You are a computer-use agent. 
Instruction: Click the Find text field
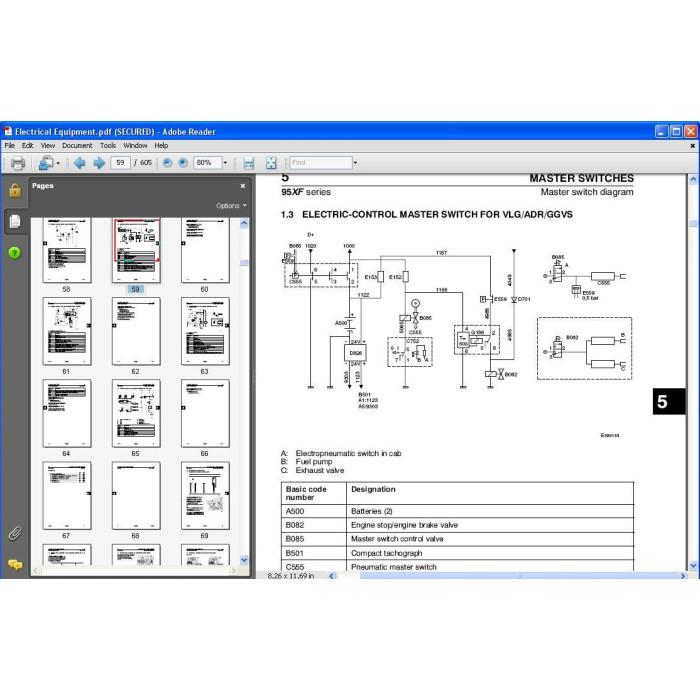tap(321, 162)
